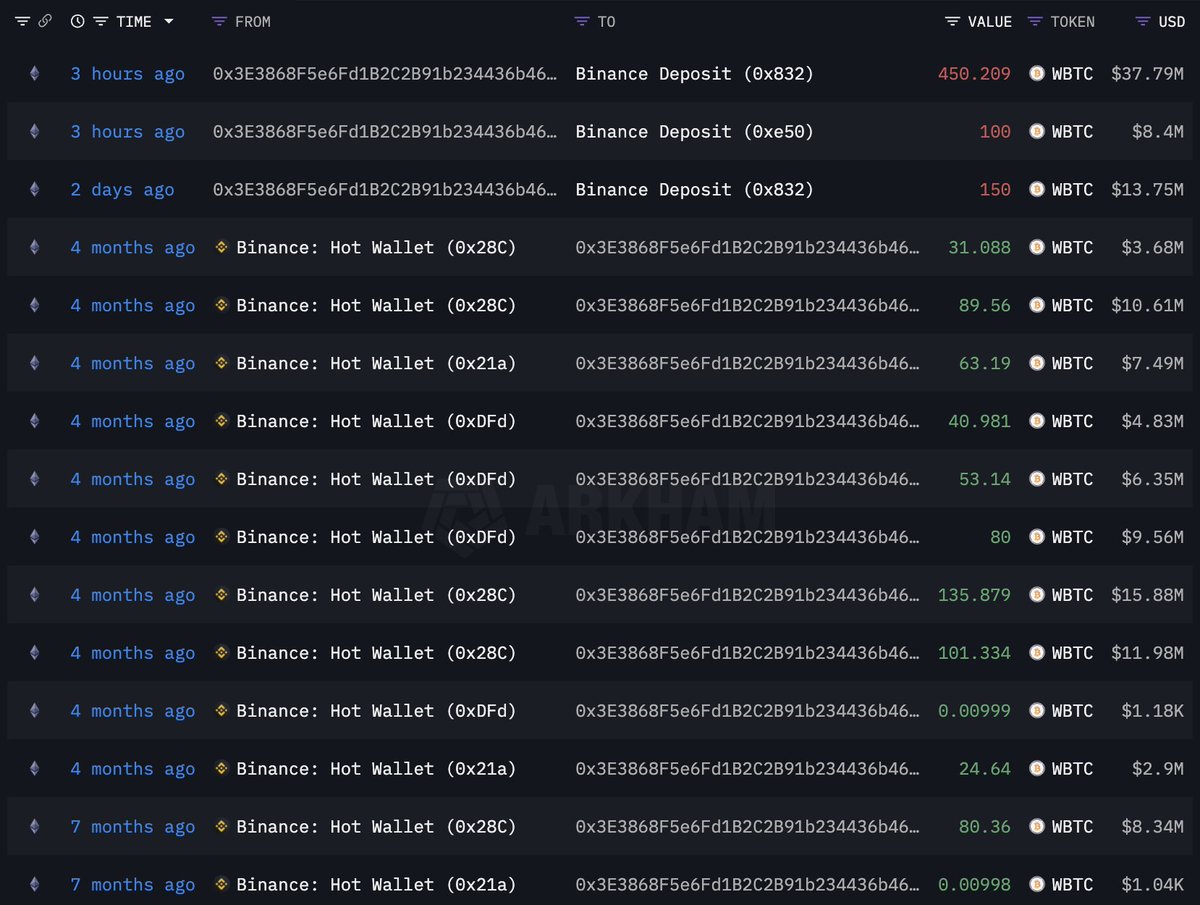Click the WBTC token label in $8.34M row
This screenshot has height=905, width=1200.
tap(1072, 827)
